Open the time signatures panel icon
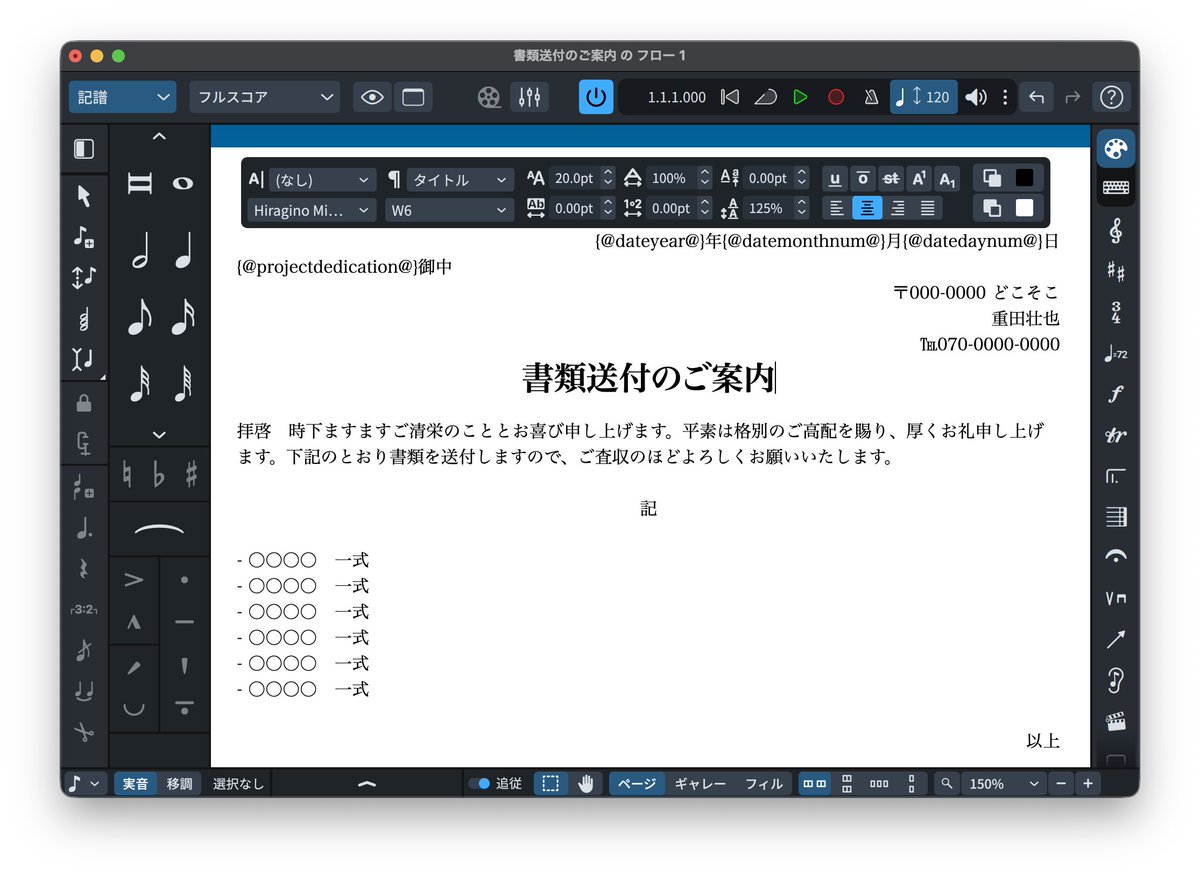 point(1116,312)
